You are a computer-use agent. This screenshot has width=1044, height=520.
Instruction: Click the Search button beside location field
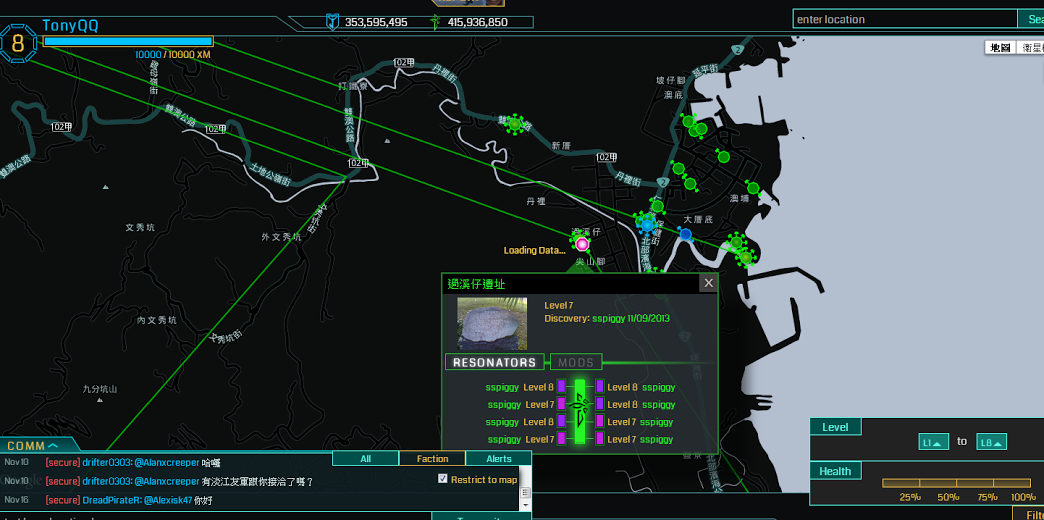(x=1031, y=19)
